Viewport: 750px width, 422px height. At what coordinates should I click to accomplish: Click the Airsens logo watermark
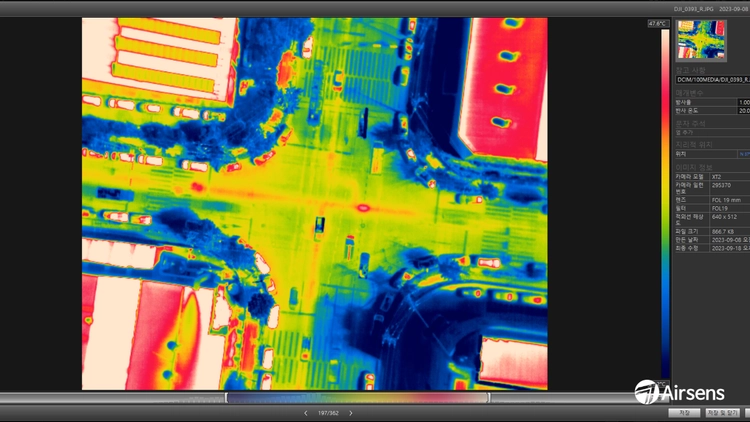pos(679,392)
